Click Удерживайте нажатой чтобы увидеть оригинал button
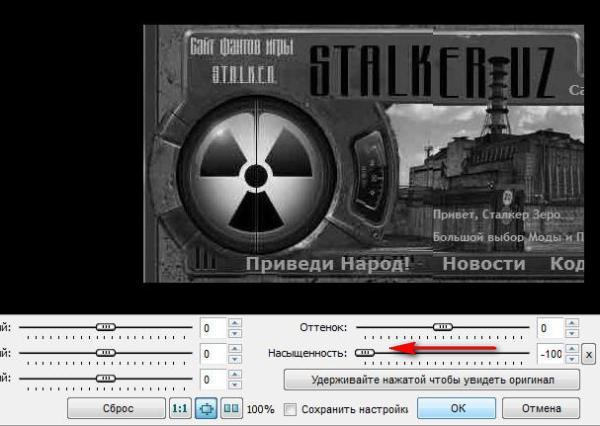600x426 pixels. pos(432,380)
